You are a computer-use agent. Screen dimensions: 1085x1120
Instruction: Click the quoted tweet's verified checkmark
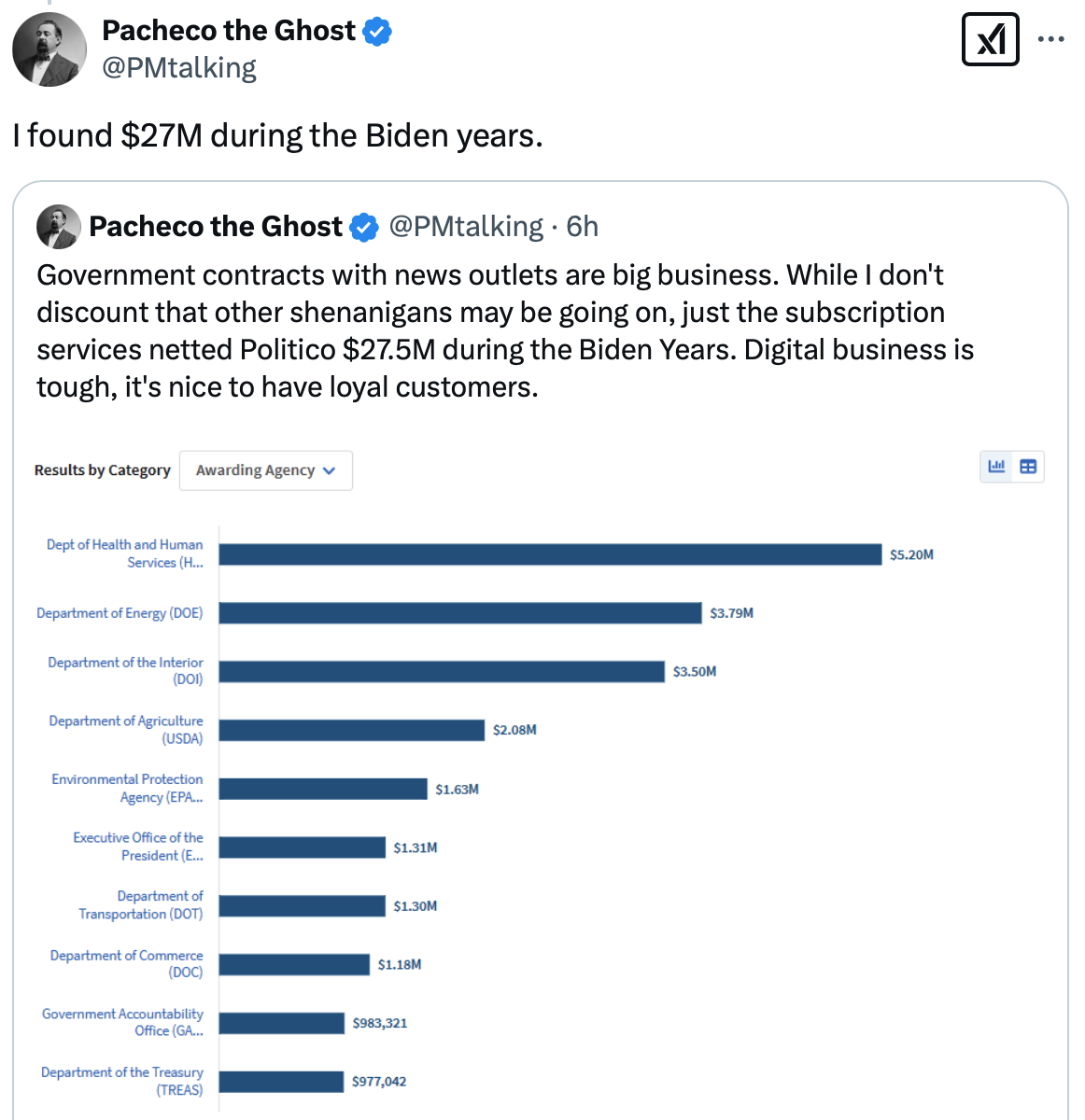363,227
